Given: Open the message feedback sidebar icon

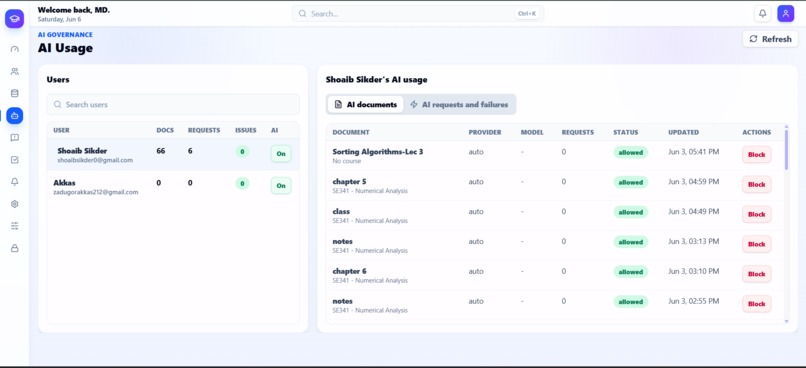Looking at the screenshot, I should click(x=14, y=138).
